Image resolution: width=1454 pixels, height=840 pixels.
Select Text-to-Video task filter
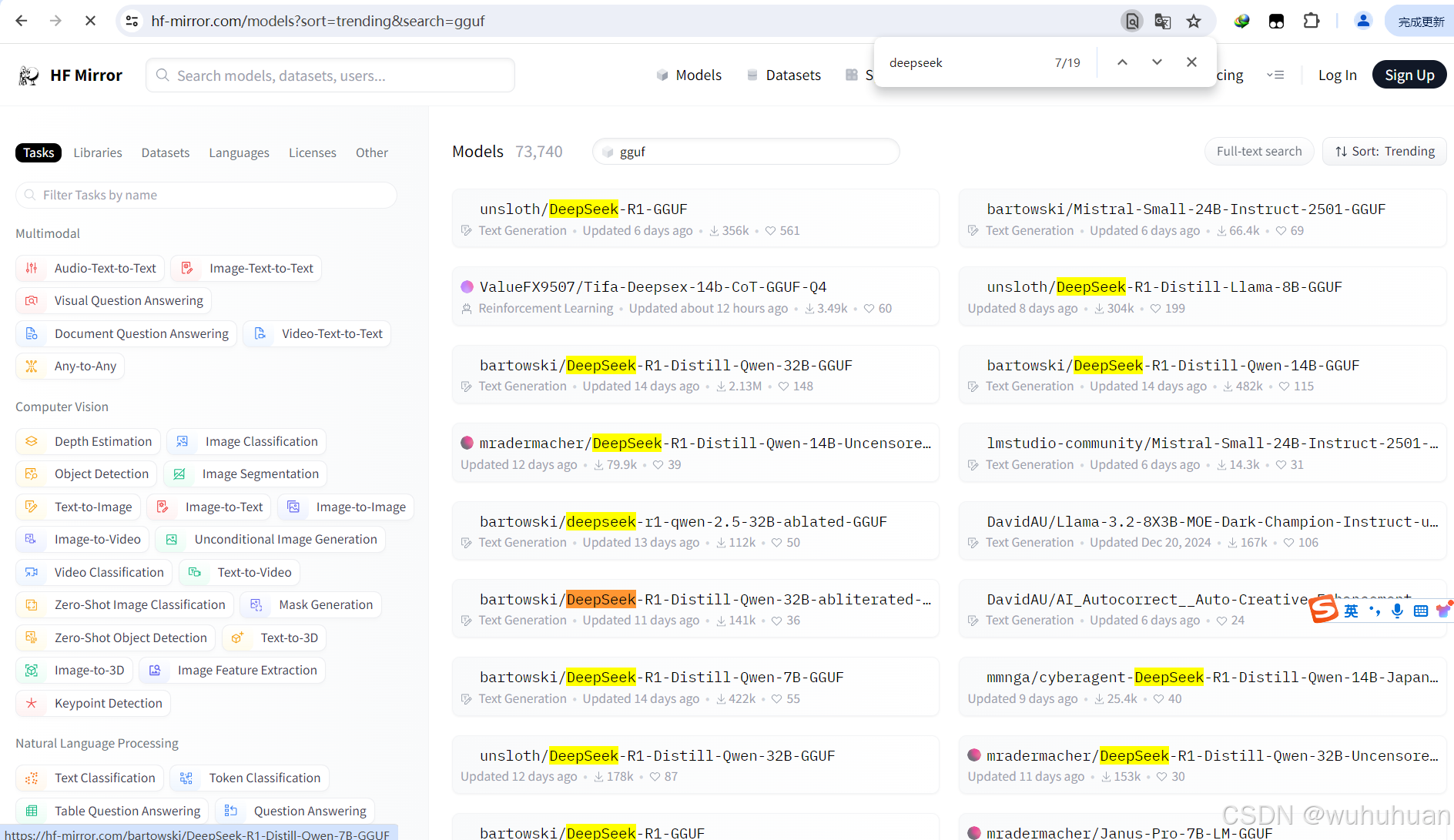click(240, 572)
